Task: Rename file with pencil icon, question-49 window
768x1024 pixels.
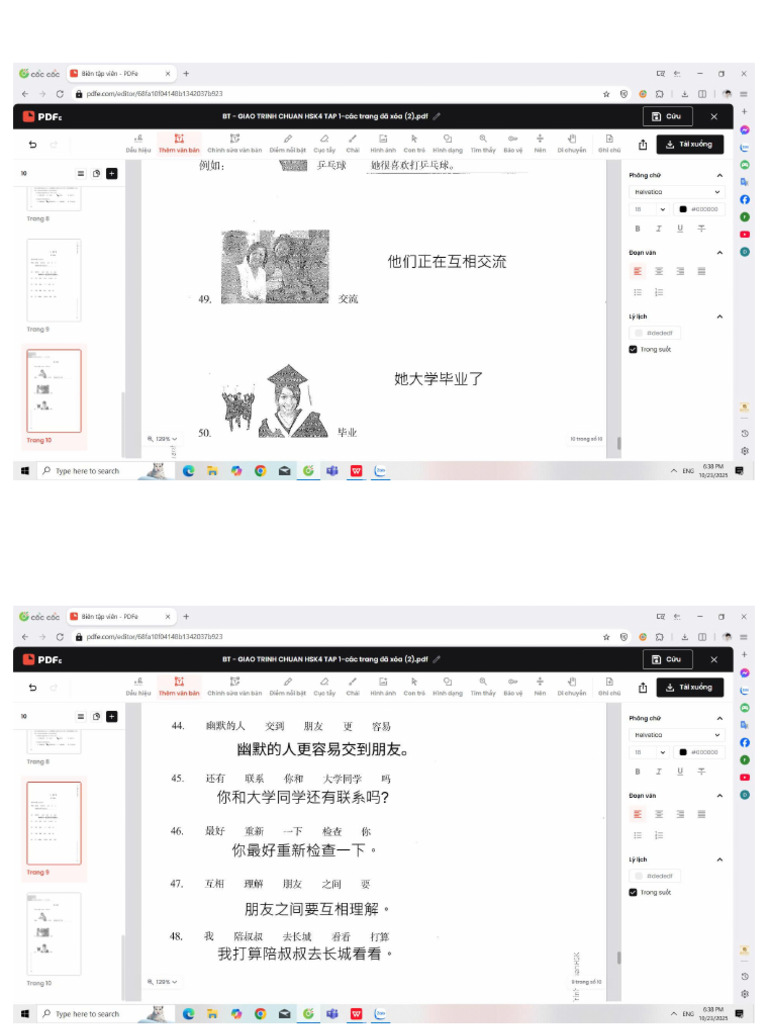Action: tap(437, 116)
